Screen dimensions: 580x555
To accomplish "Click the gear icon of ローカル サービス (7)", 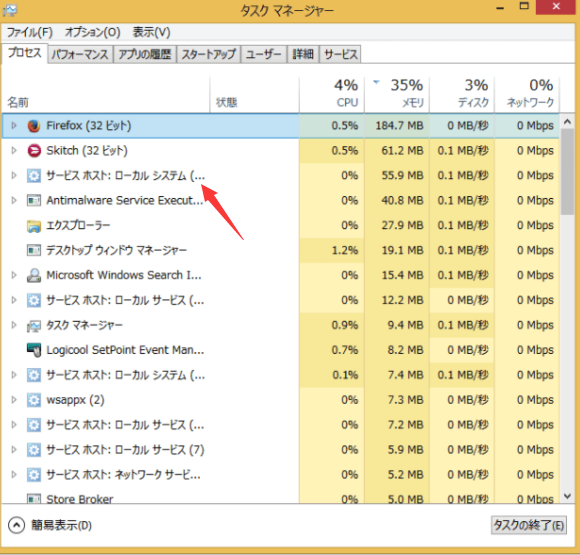I will 34,450.
